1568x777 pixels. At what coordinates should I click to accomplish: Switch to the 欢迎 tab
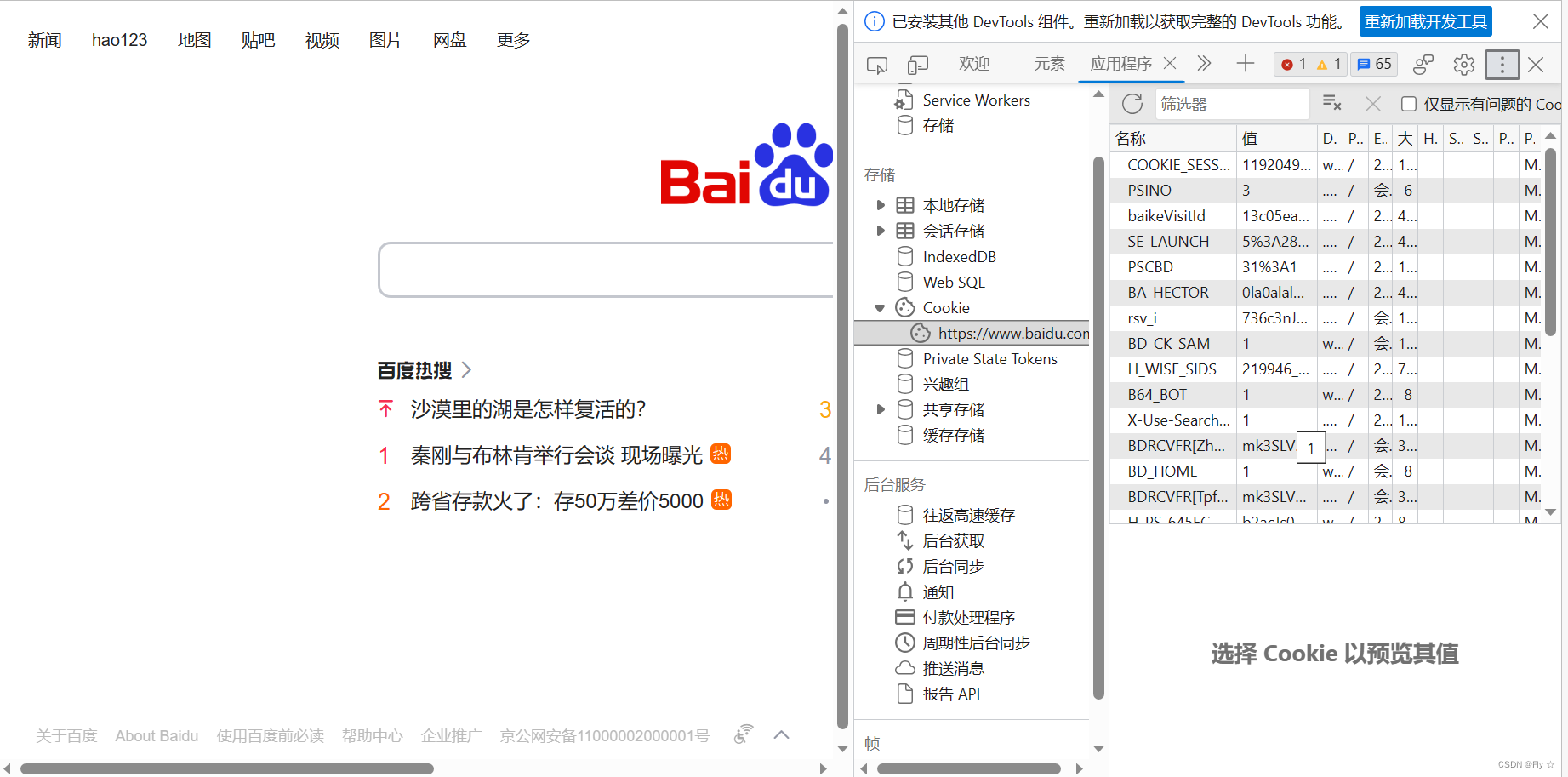point(974,64)
